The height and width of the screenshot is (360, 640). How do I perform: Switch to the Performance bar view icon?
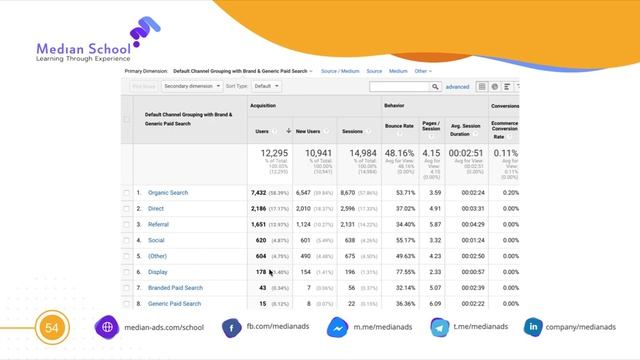[507, 87]
